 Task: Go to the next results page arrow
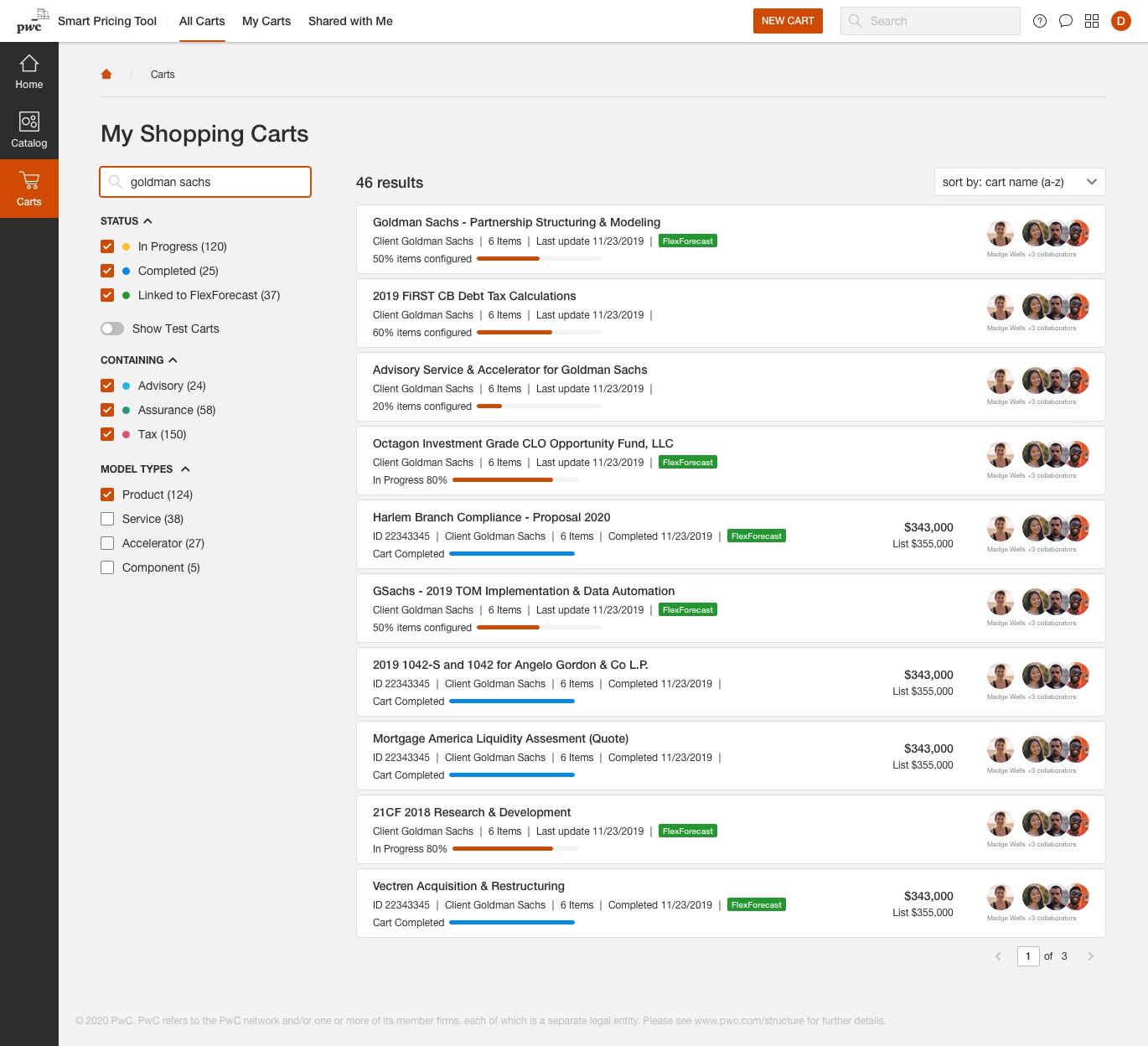[x=1090, y=956]
